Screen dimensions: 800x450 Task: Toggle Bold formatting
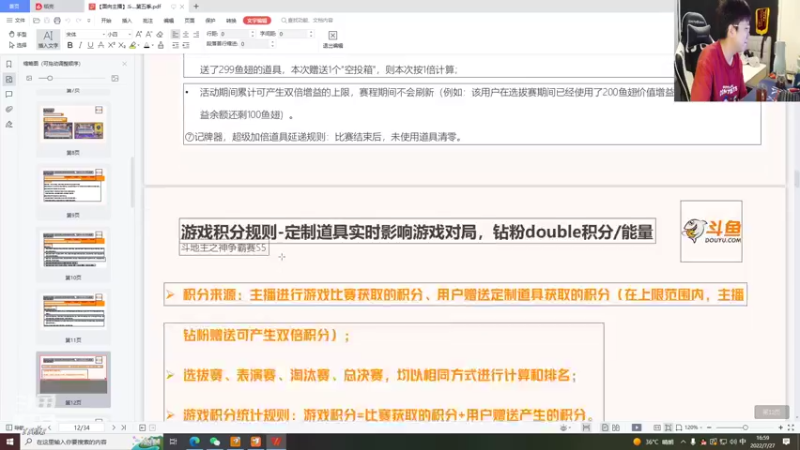tap(70, 45)
